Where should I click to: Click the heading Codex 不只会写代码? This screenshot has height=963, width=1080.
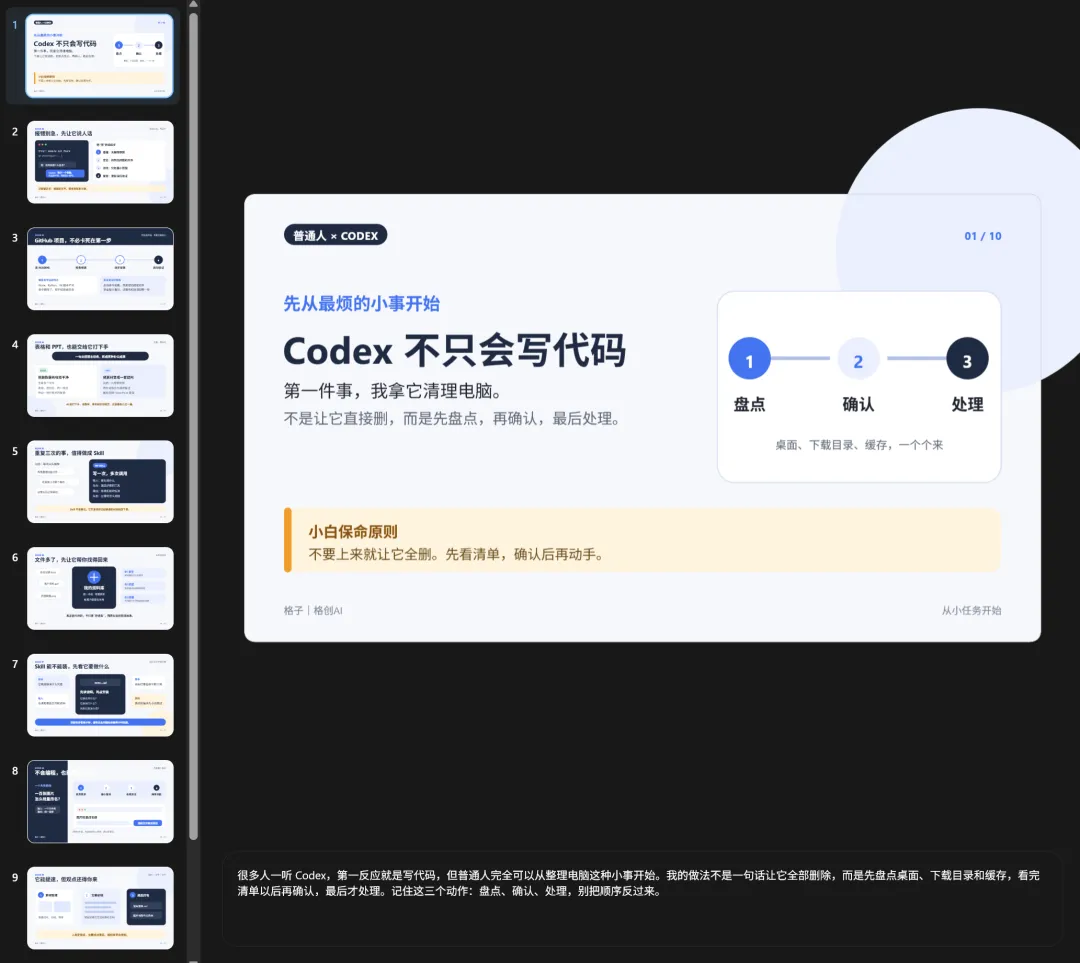(x=455, y=351)
